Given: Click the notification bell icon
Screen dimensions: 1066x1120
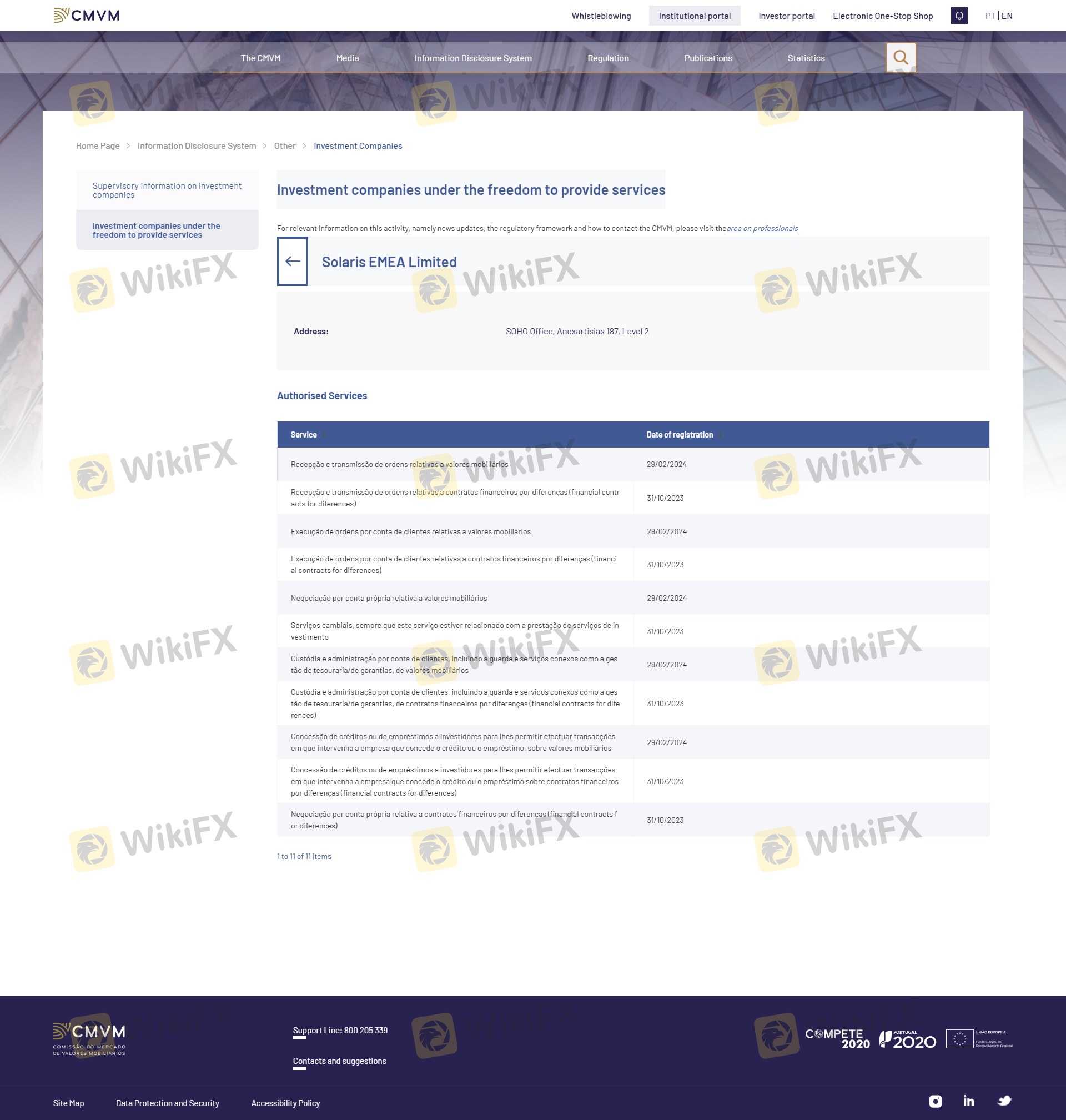Looking at the screenshot, I should point(959,16).
